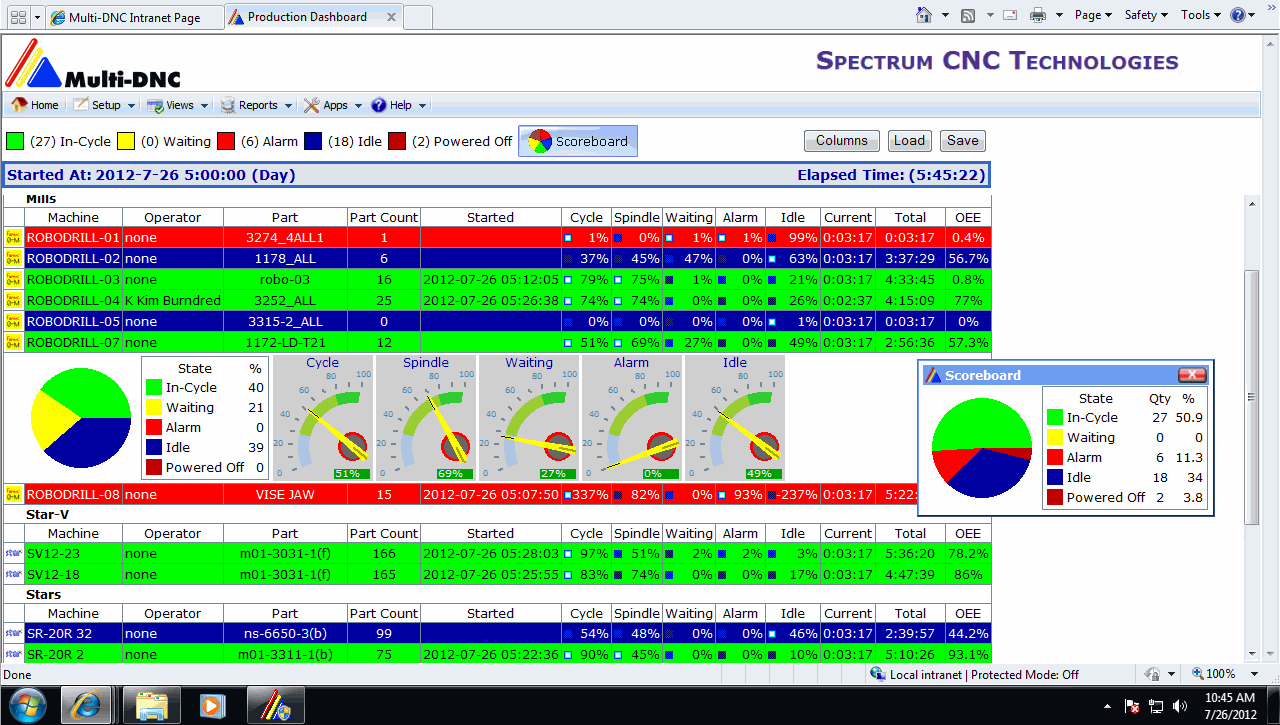Select the K Kim Burndred operator cell
The height and width of the screenshot is (725, 1280).
click(x=173, y=301)
